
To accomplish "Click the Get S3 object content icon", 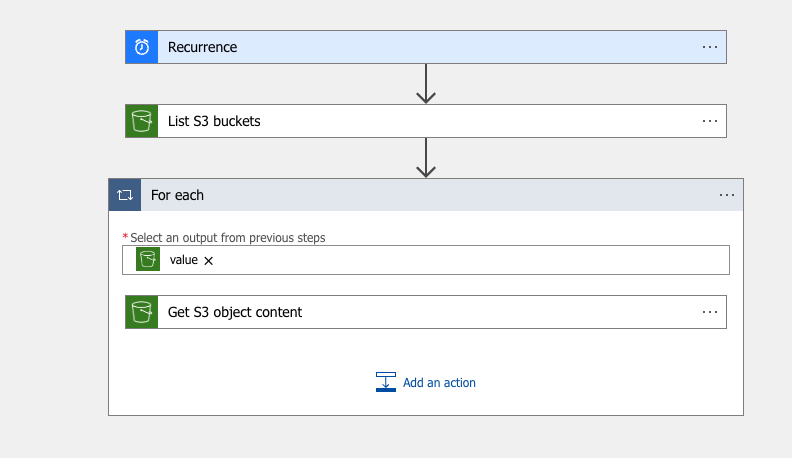I will (142, 312).
